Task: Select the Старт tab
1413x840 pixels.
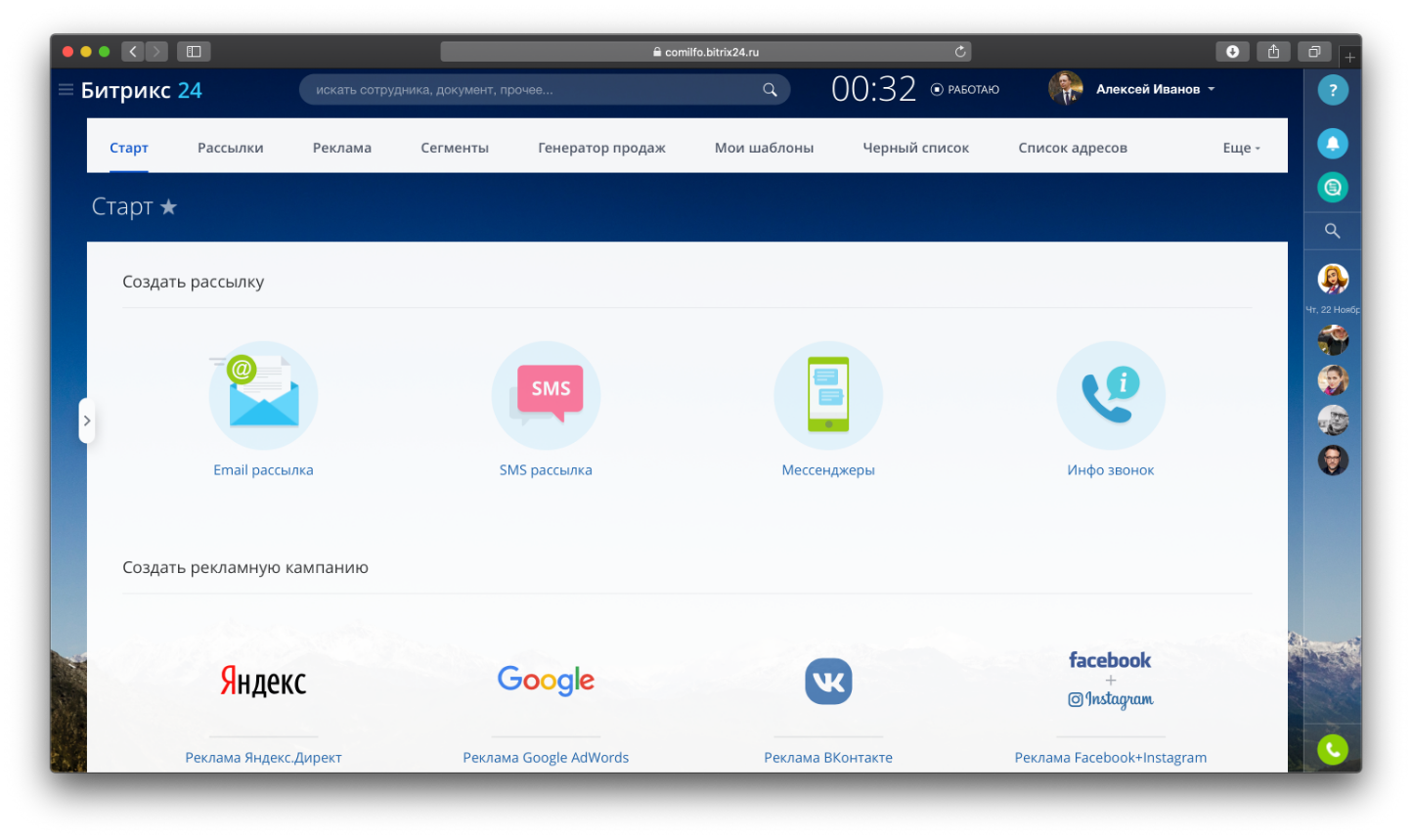Action: [x=129, y=148]
